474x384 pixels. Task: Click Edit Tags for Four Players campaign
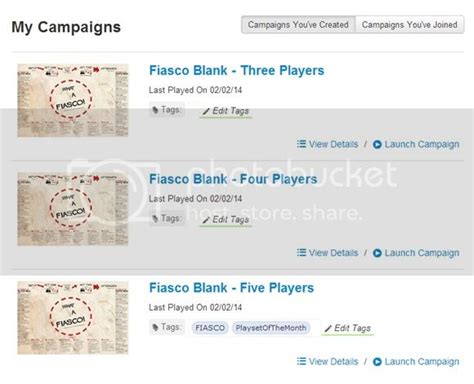point(226,220)
